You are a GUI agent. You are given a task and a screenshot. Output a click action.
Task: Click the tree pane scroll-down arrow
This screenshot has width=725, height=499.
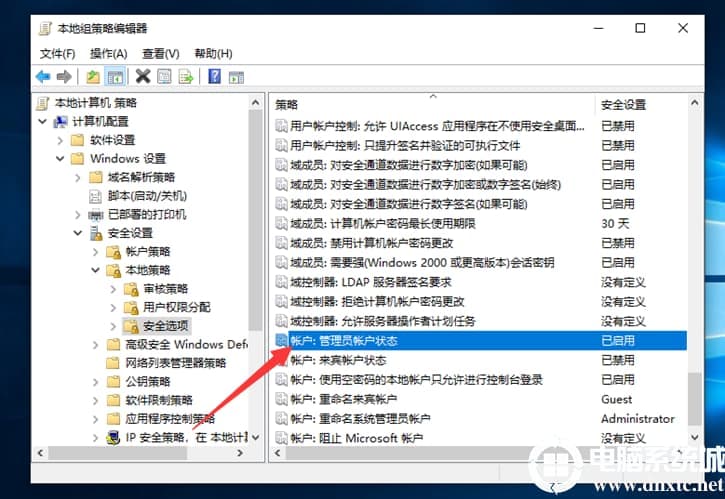point(255,437)
